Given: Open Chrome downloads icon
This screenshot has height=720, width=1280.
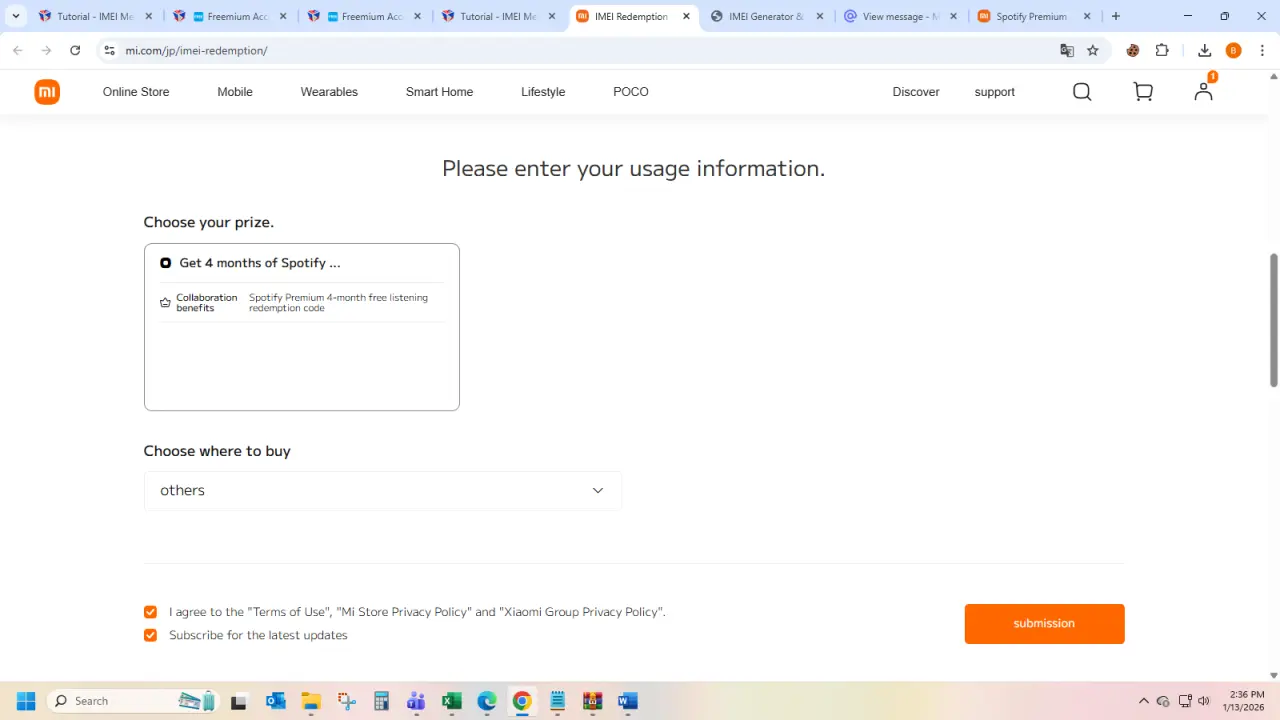Looking at the screenshot, I should [1205, 50].
